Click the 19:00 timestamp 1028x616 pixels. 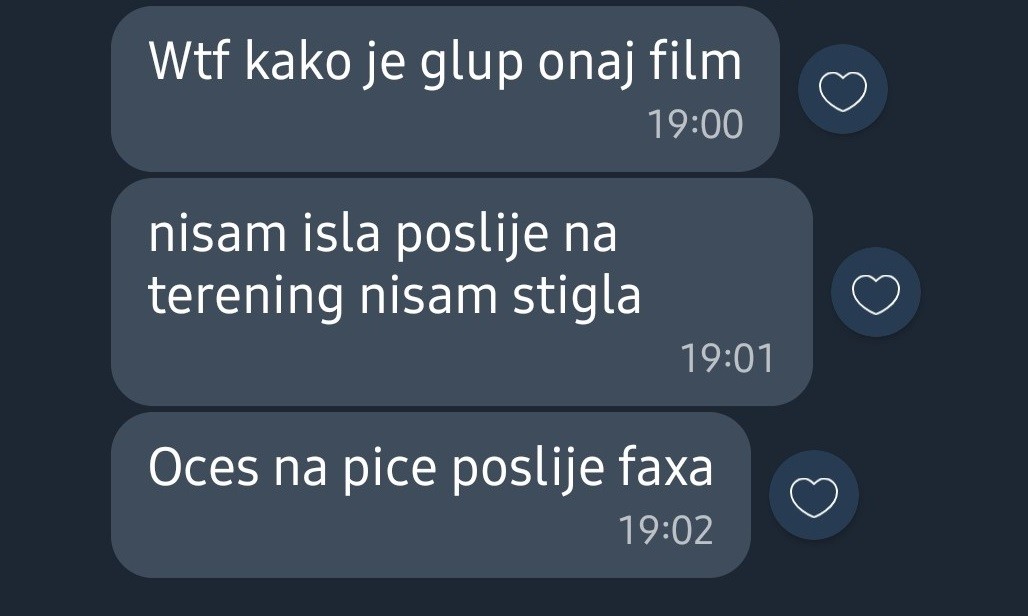695,124
